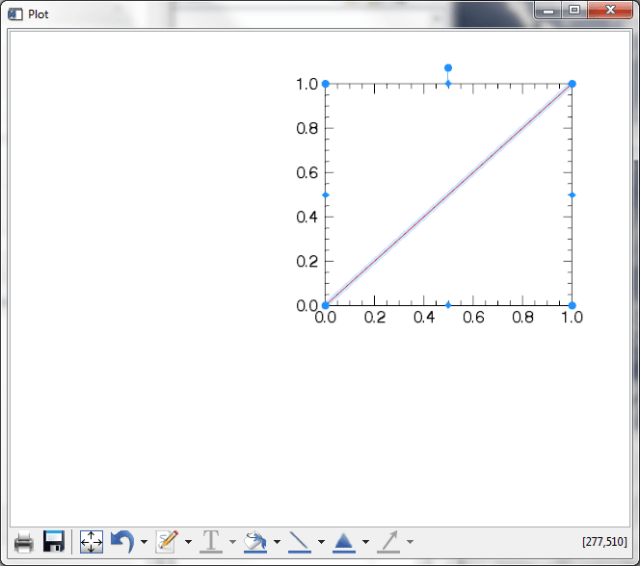This screenshot has width=640, height=566.
Task: Expand the fill color dropdown arrow
Action: (277, 542)
